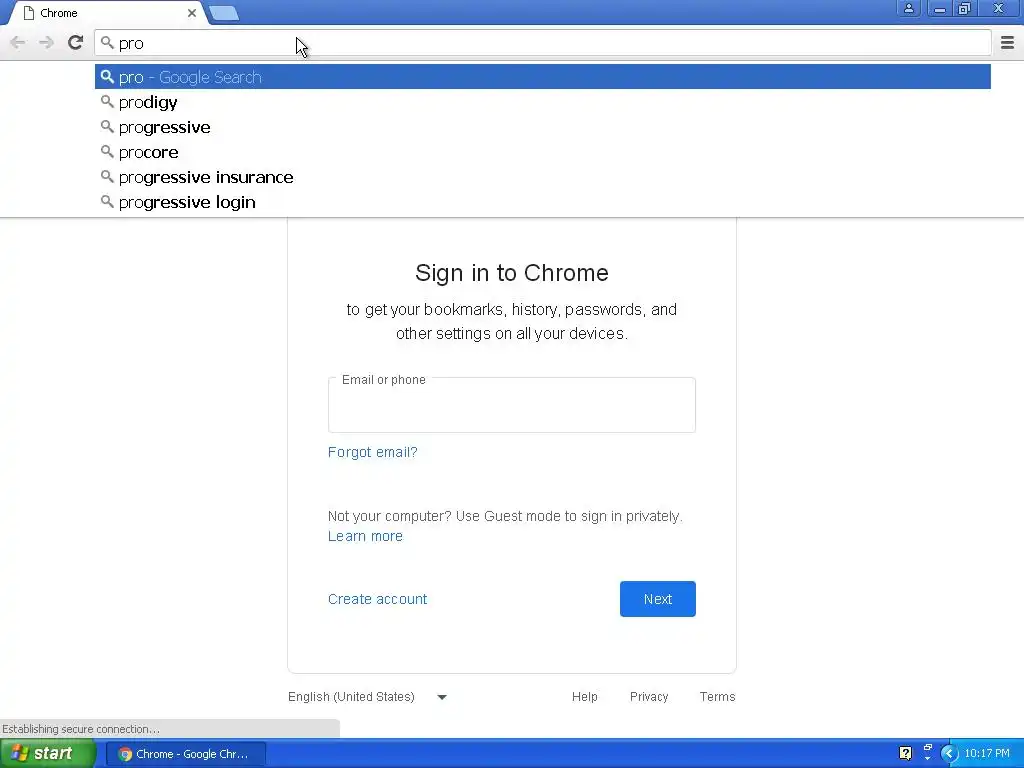Screen dimensions: 1024x768
Task: Expand hidden tray icons arrow
Action: tap(949, 754)
